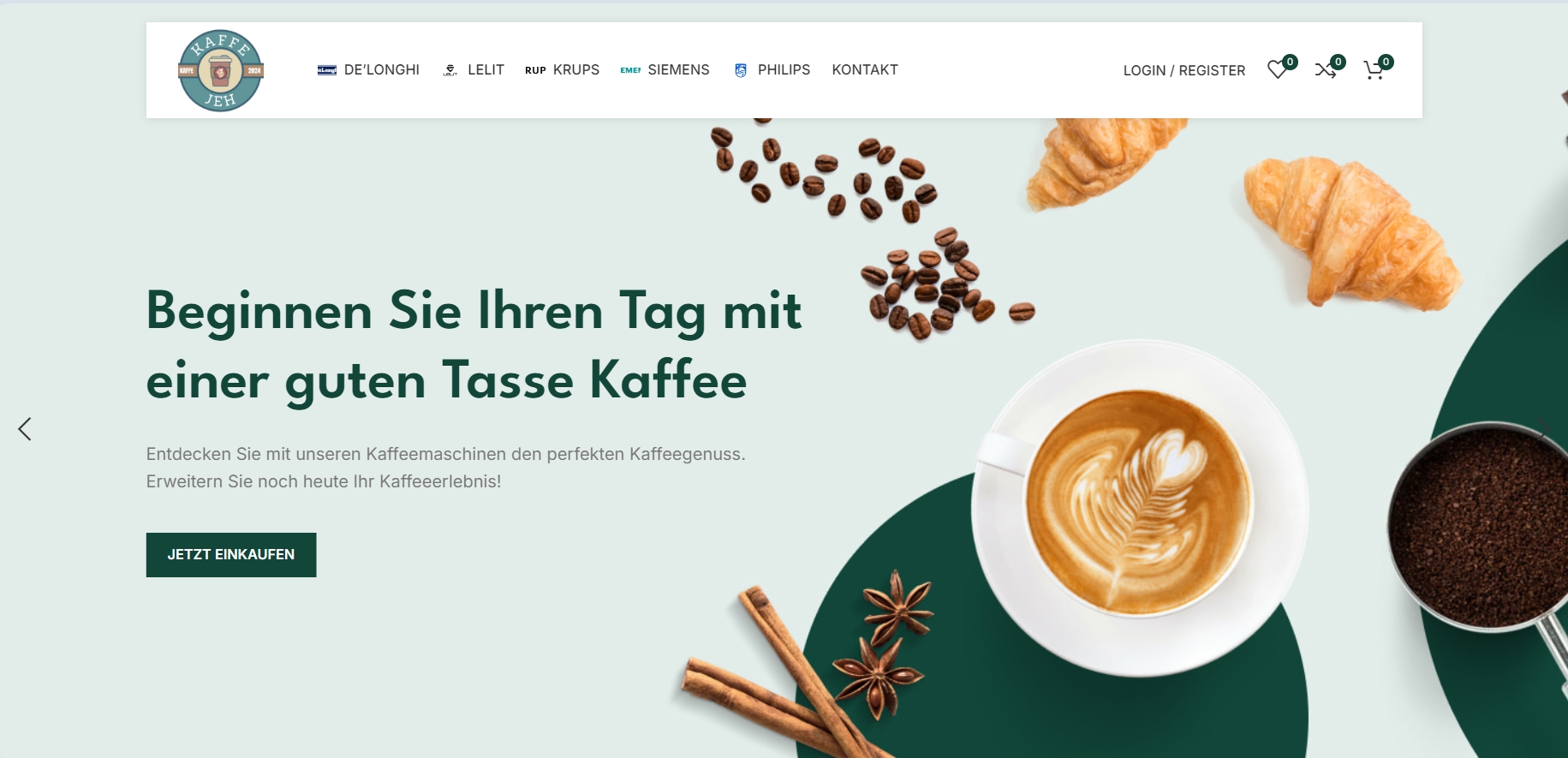Open the LELIT menu item
This screenshot has width=1568, height=758.
pyautogui.click(x=486, y=70)
